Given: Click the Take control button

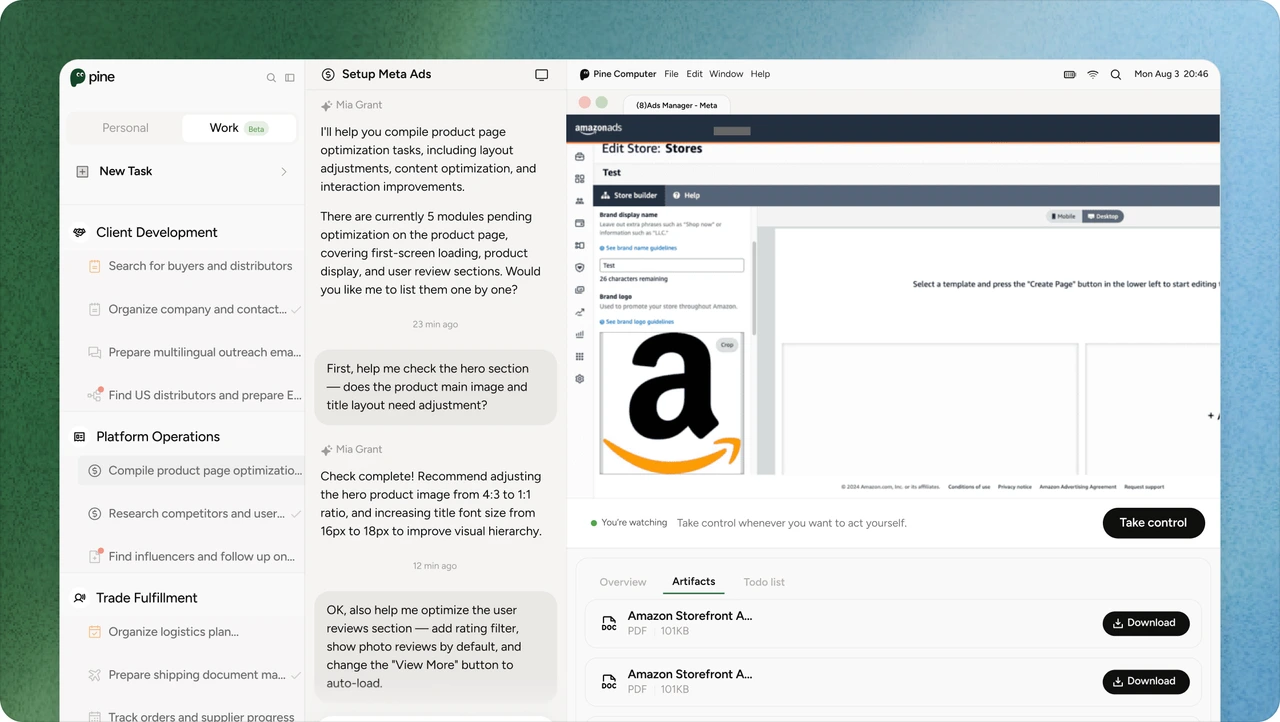Looking at the screenshot, I should coord(1153,523).
